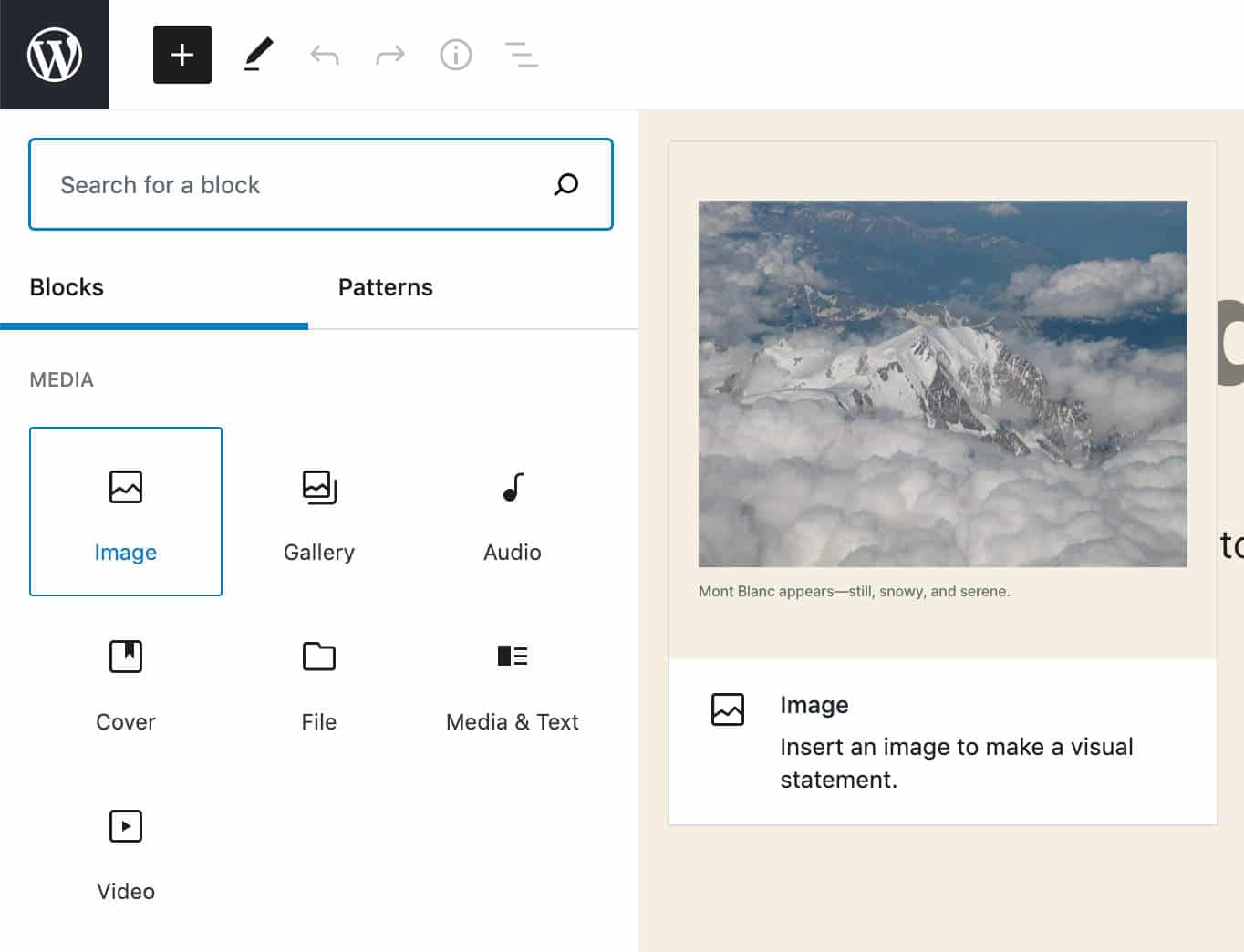Open the Document Overview list icon
Viewport: 1244px width, 952px height.
pyautogui.click(x=521, y=55)
